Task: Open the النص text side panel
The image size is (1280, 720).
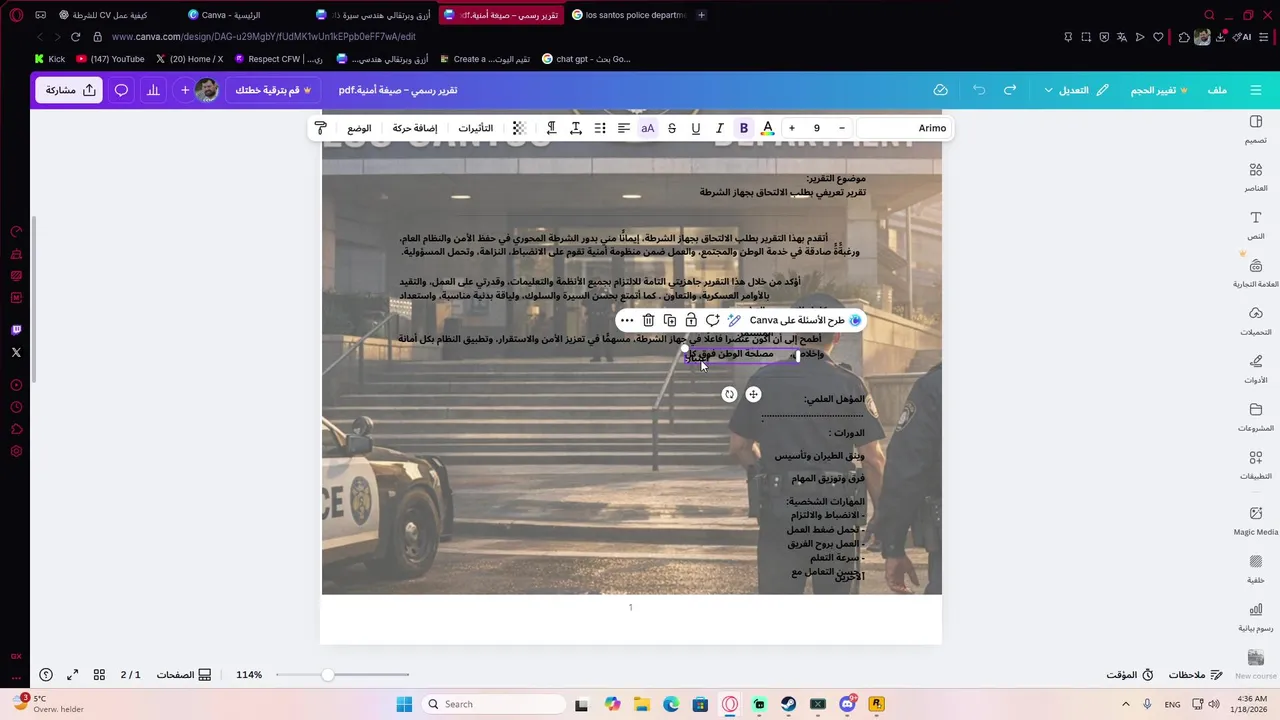Action: (x=1255, y=225)
